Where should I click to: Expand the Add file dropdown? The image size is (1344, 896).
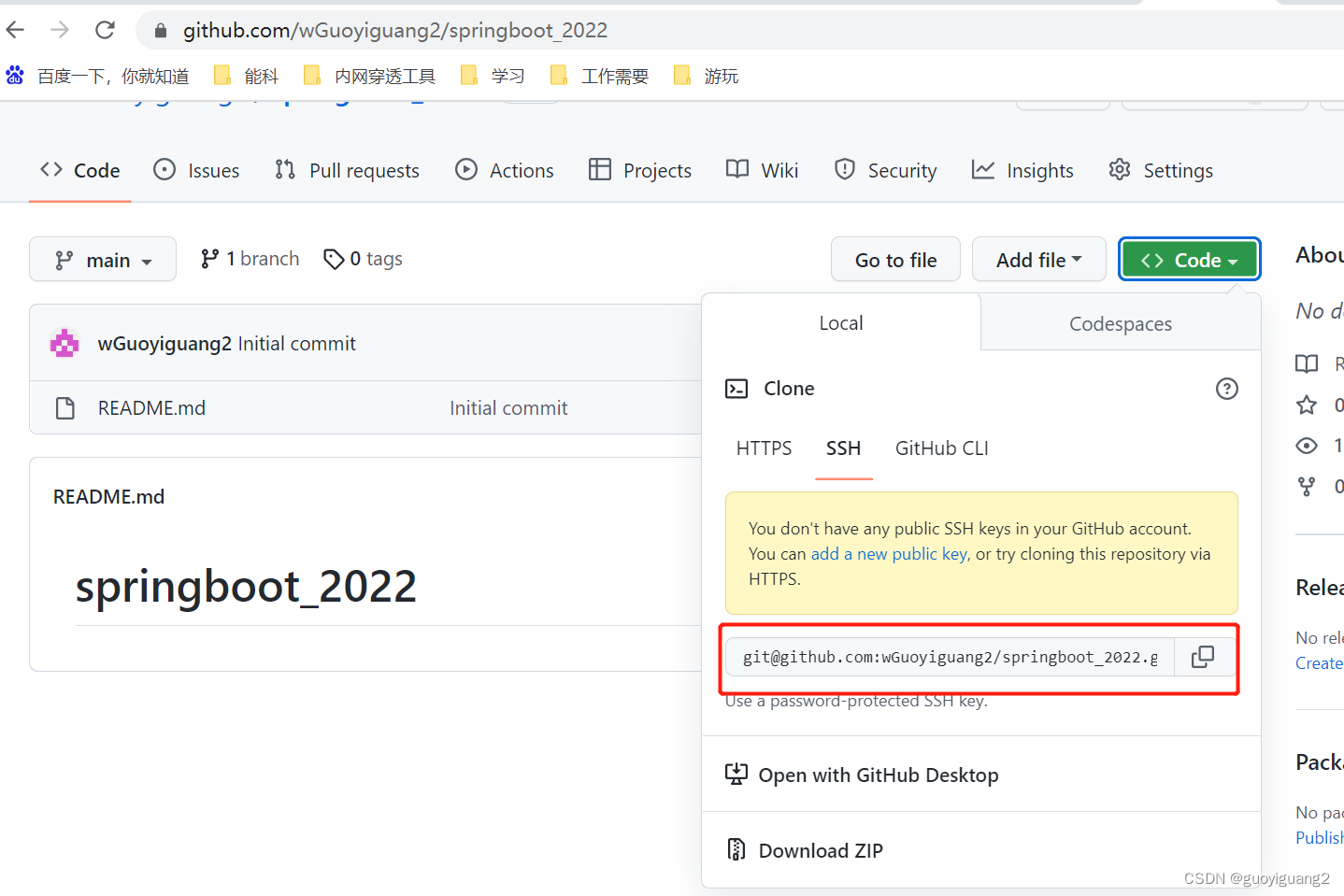coord(1038,260)
